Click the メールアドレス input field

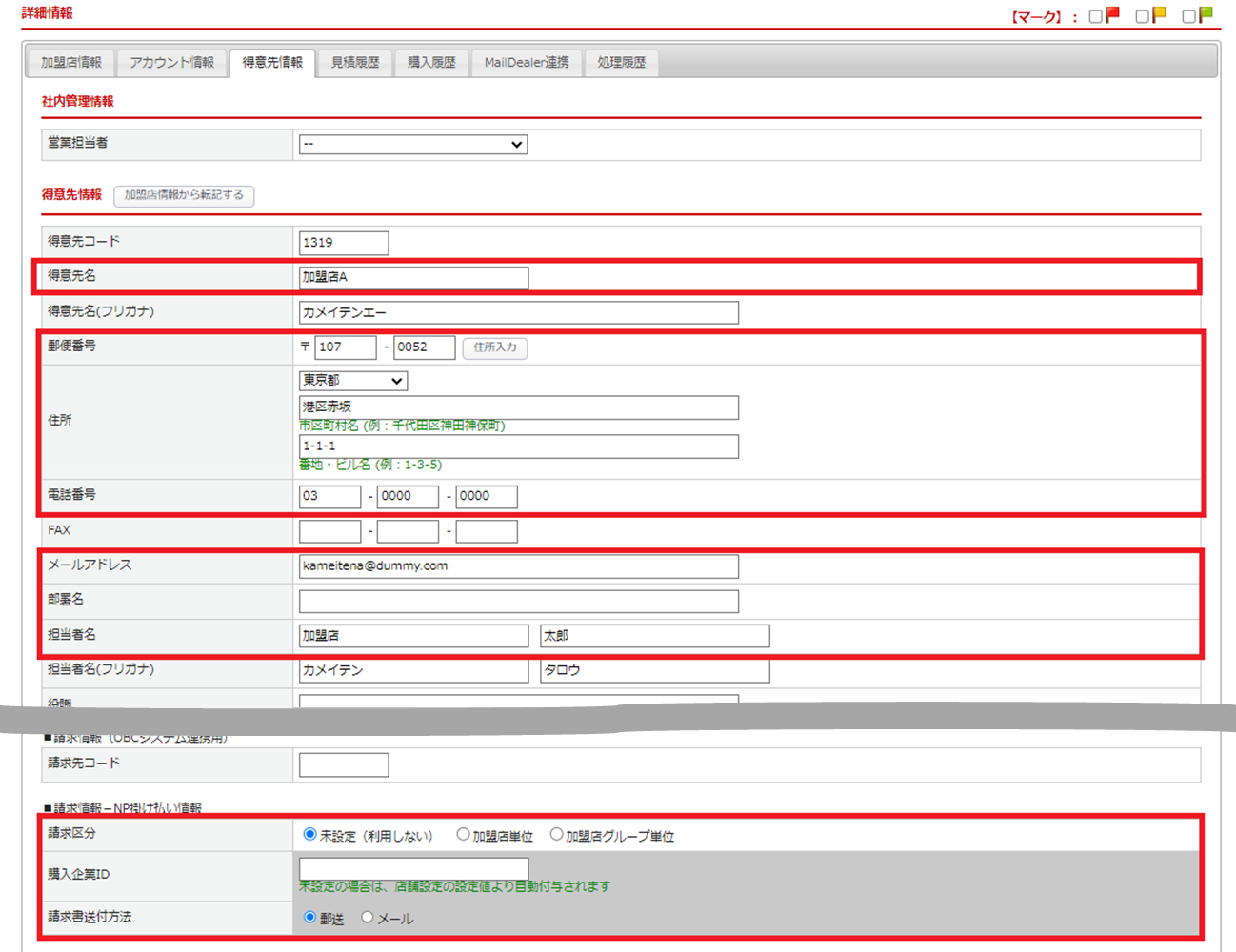(518, 566)
